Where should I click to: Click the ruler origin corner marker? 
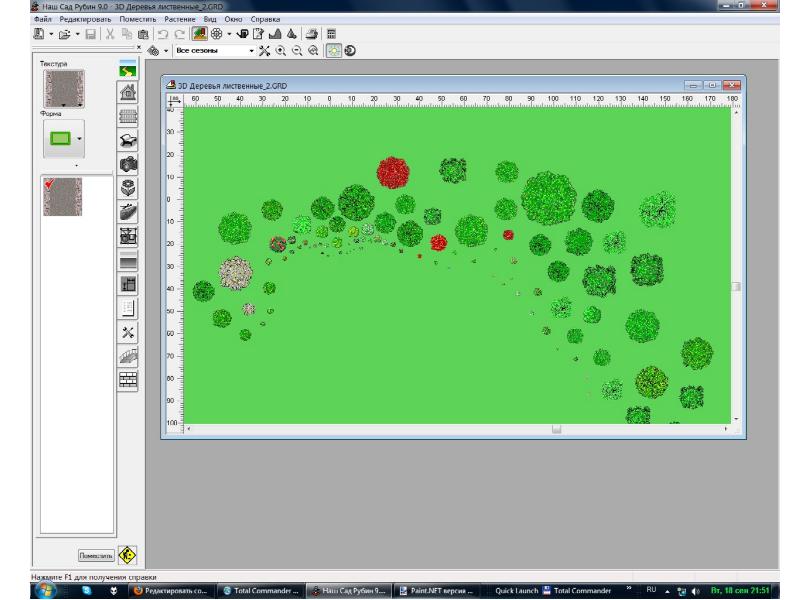(x=174, y=100)
